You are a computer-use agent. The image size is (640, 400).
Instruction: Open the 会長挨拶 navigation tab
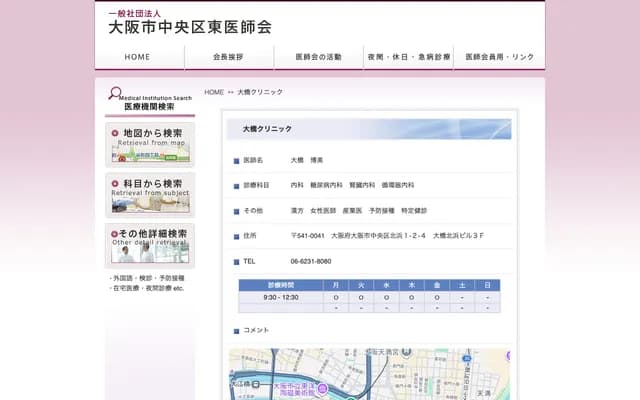(228, 58)
